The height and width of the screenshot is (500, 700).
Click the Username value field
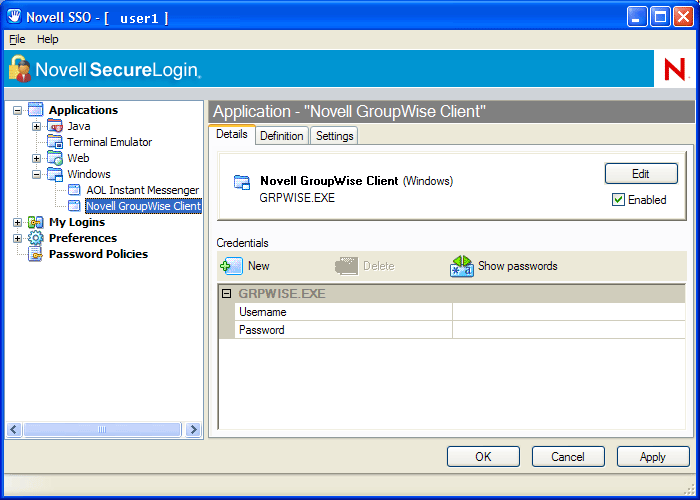click(569, 312)
